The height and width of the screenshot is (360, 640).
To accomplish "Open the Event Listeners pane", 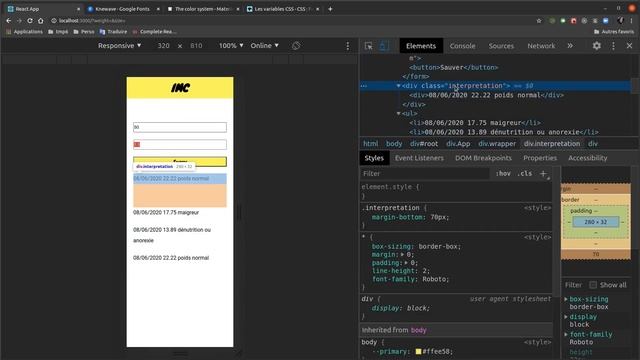I will [419, 158].
